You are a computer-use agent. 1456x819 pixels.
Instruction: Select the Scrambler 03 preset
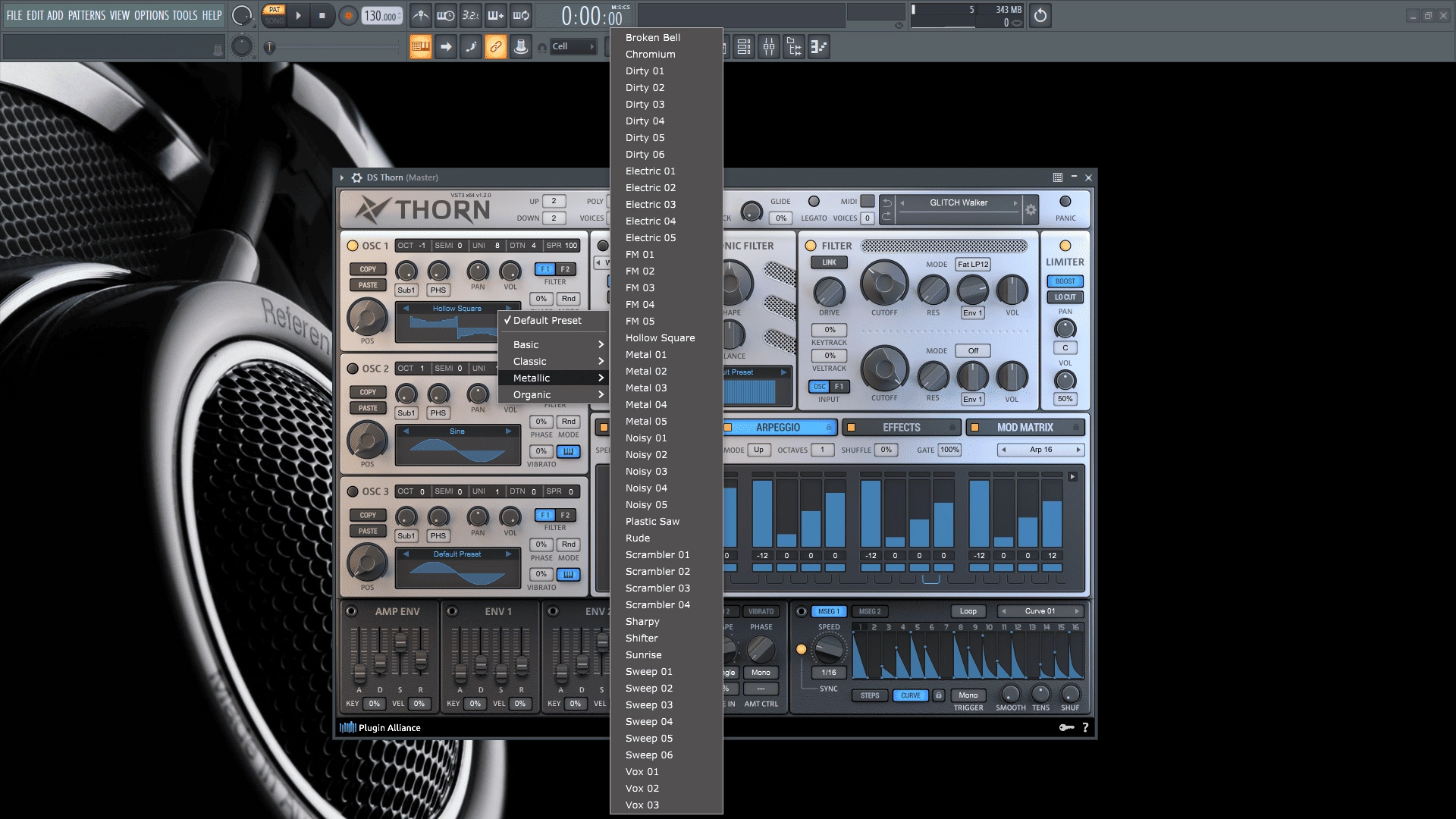(666, 588)
